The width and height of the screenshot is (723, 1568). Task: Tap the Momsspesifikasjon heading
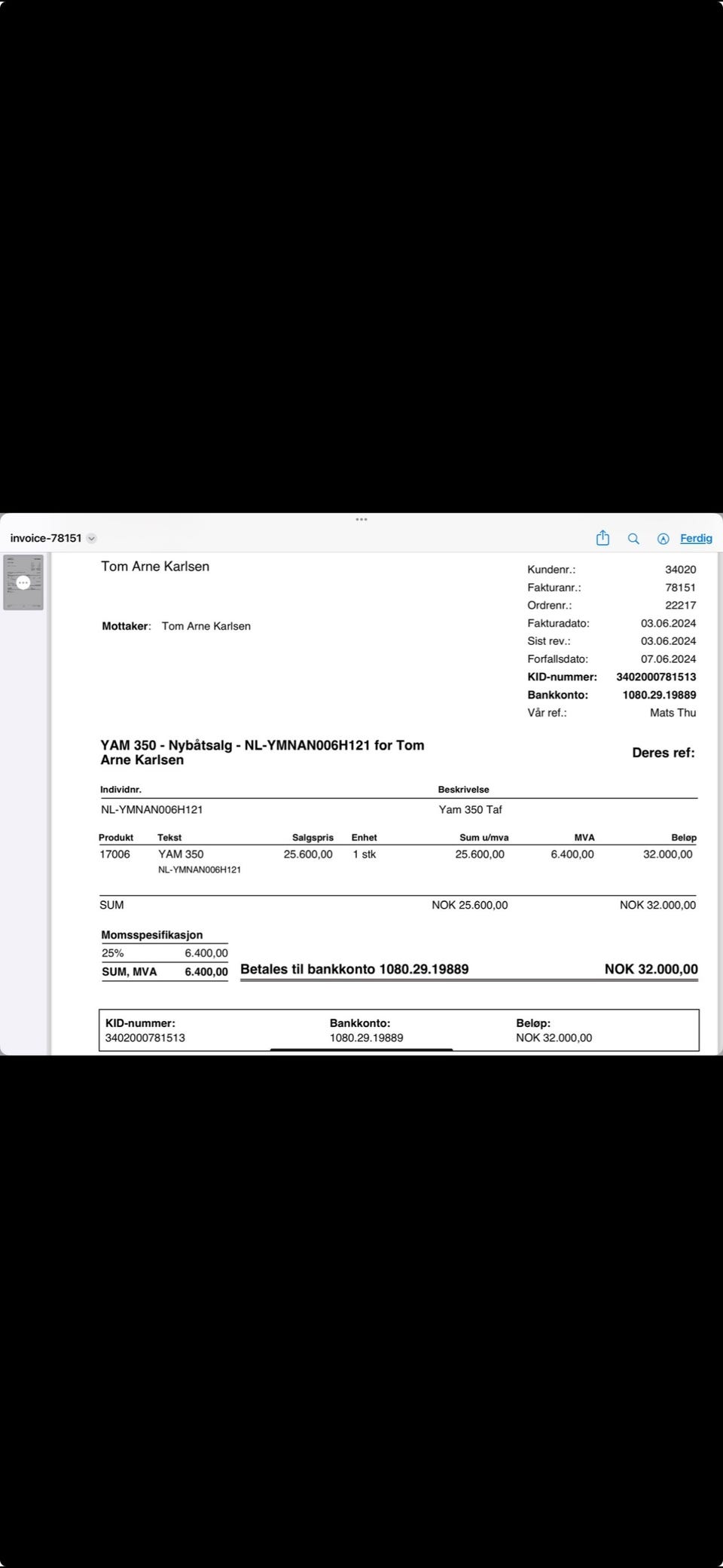click(x=152, y=935)
